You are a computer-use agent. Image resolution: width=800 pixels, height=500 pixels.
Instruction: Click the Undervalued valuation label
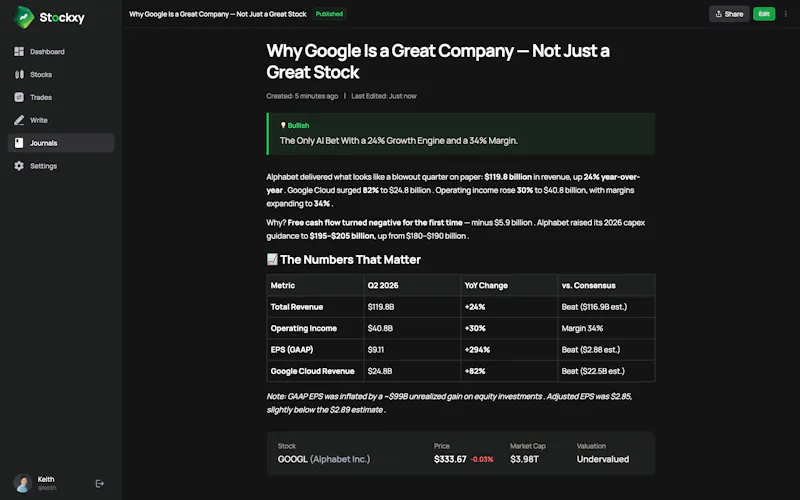[x=603, y=459]
